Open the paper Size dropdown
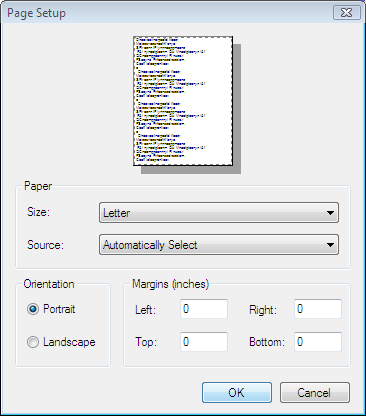Viewport: 366px width, 416px height. click(x=219, y=213)
